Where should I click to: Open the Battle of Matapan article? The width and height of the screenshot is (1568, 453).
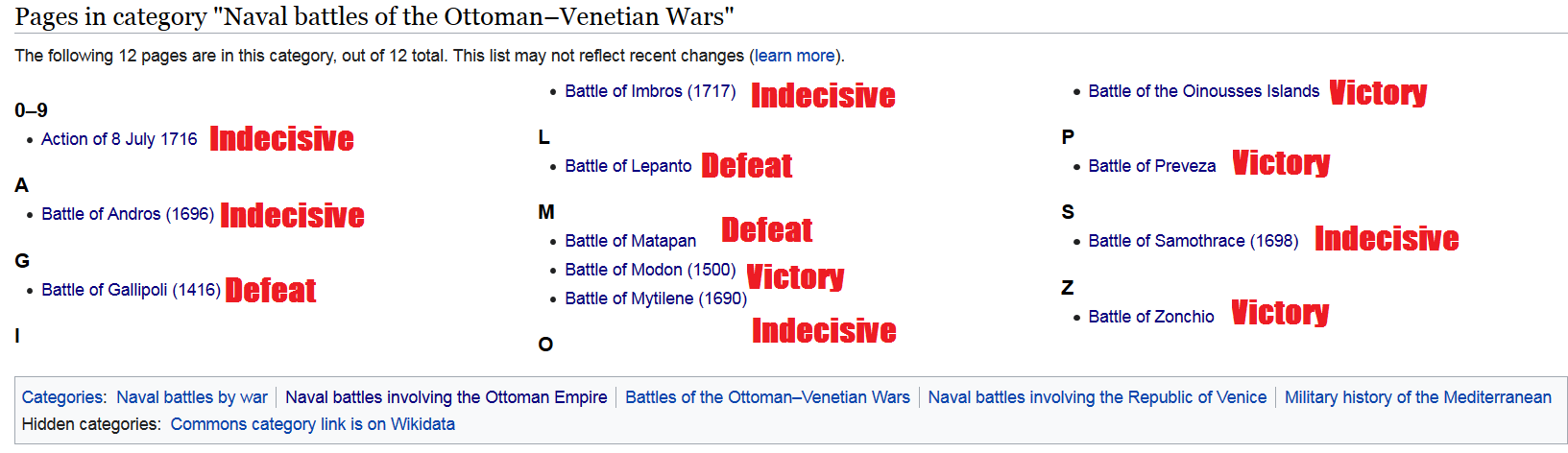coord(630,241)
